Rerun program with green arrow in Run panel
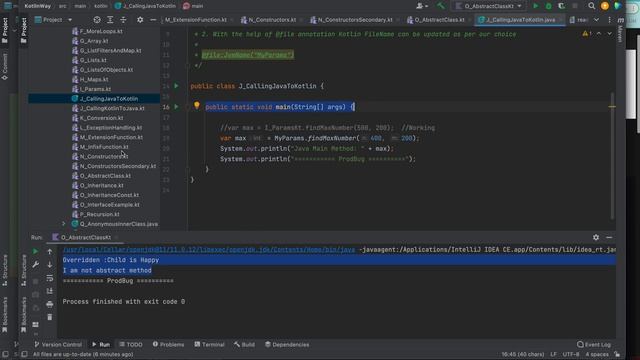Viewport: 640px width, 360px height. 36,251
